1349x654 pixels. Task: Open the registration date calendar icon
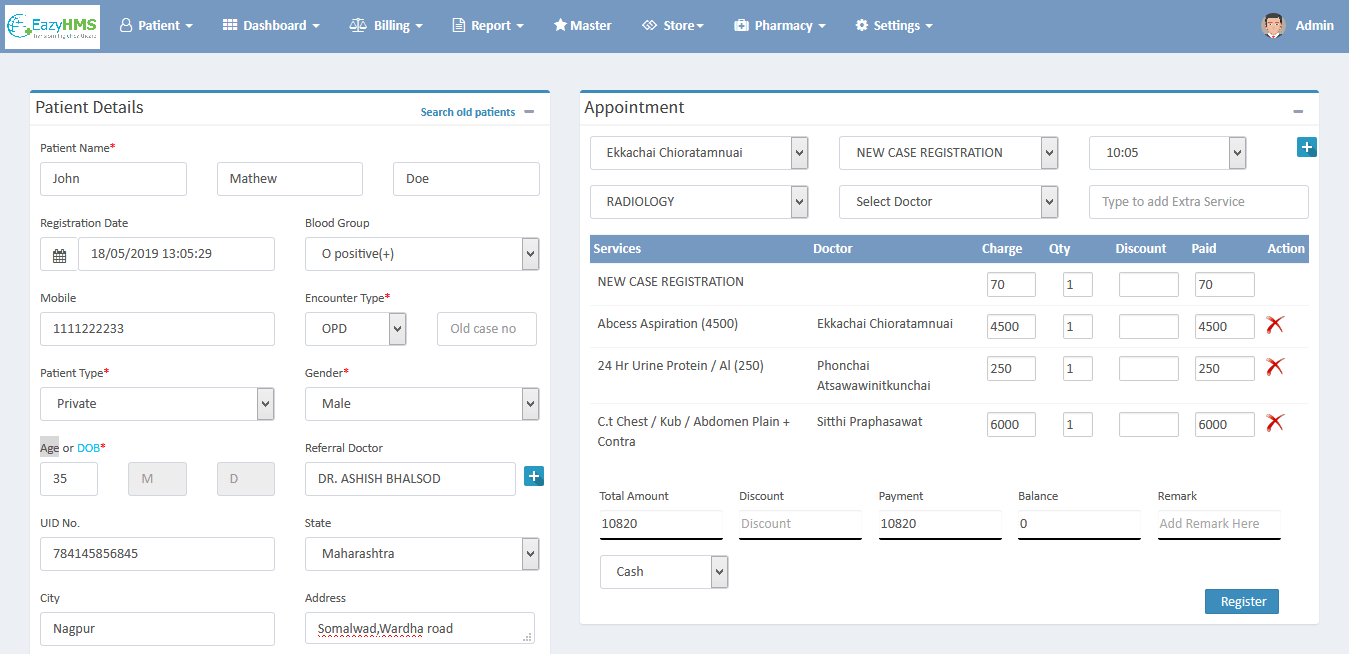(59, 255)
